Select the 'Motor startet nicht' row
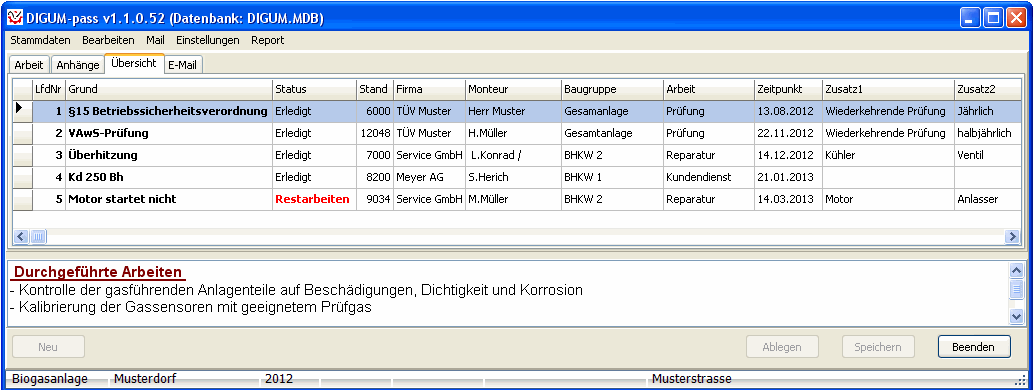1034x390 pixels. pos(517,199)
